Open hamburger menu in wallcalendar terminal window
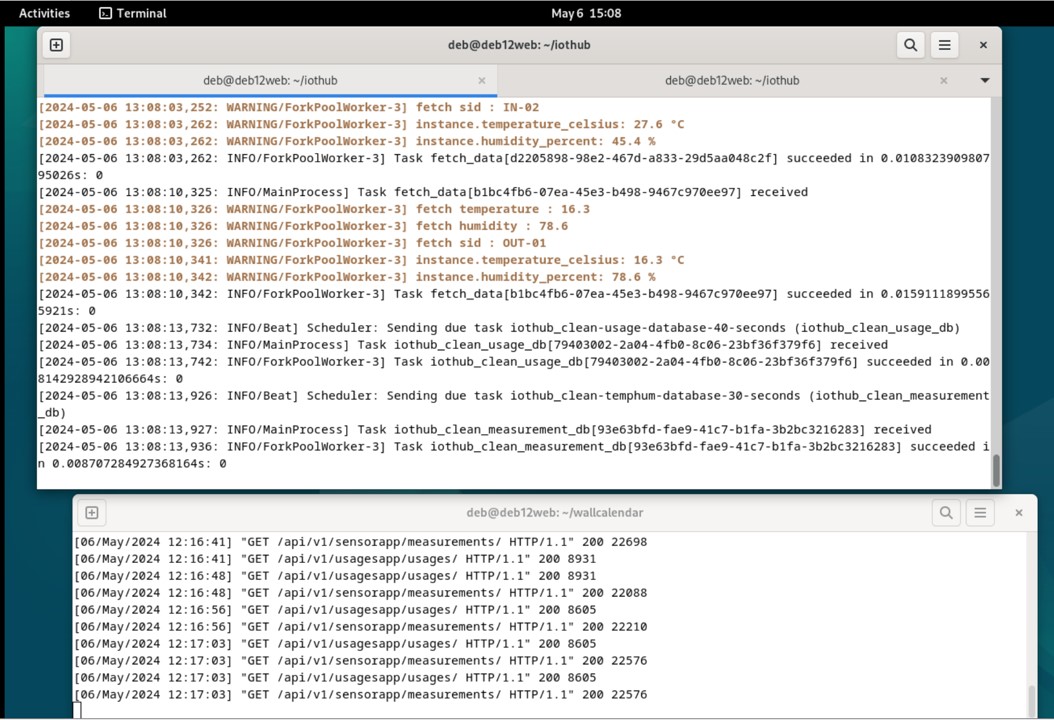The image size is (1054, 720). point(980,513)
